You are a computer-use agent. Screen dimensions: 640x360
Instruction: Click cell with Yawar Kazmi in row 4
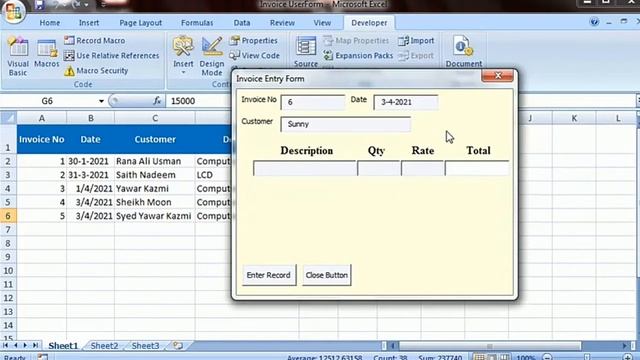point(155,189)
